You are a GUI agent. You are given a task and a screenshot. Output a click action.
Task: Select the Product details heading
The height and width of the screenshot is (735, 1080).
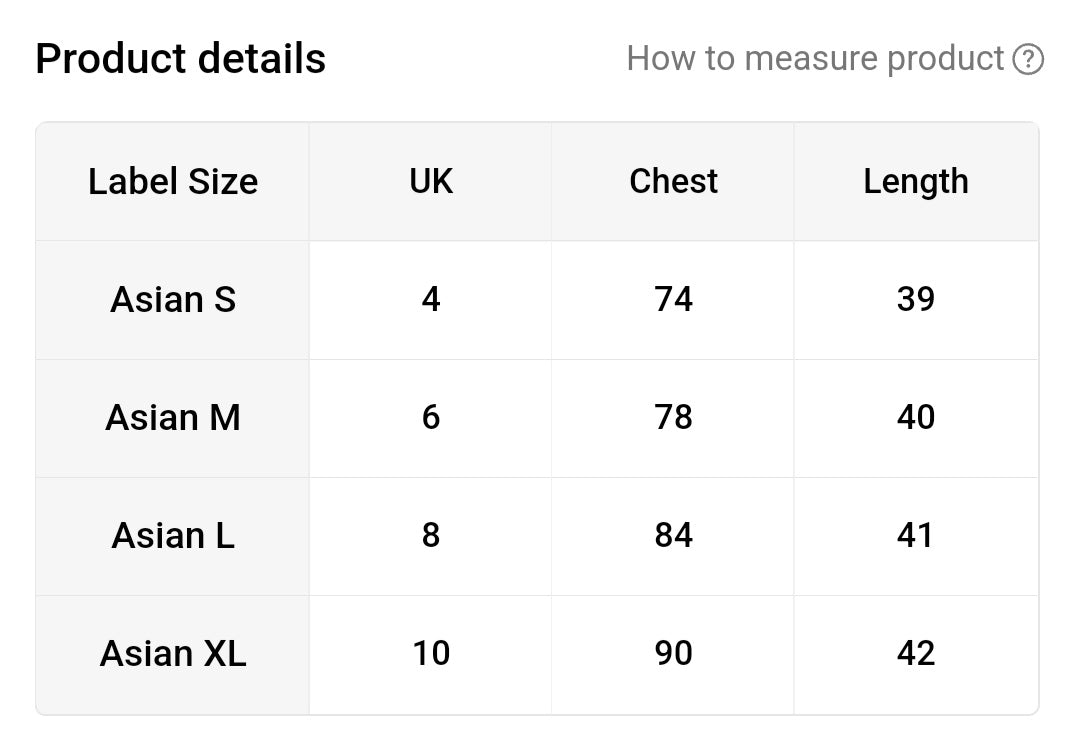(x=180, y=59)
